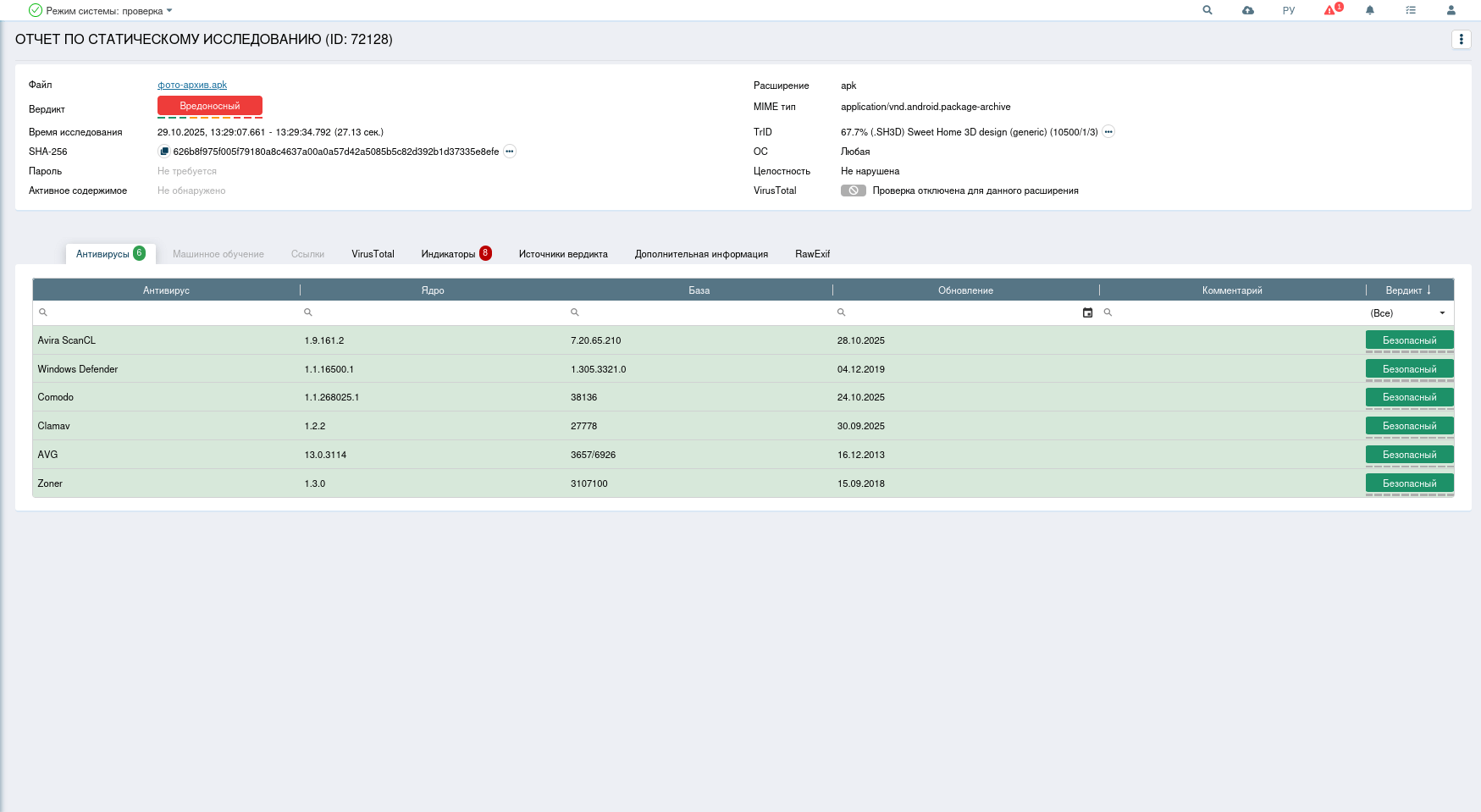Open the task list icon

click(x=1411, y=10)
